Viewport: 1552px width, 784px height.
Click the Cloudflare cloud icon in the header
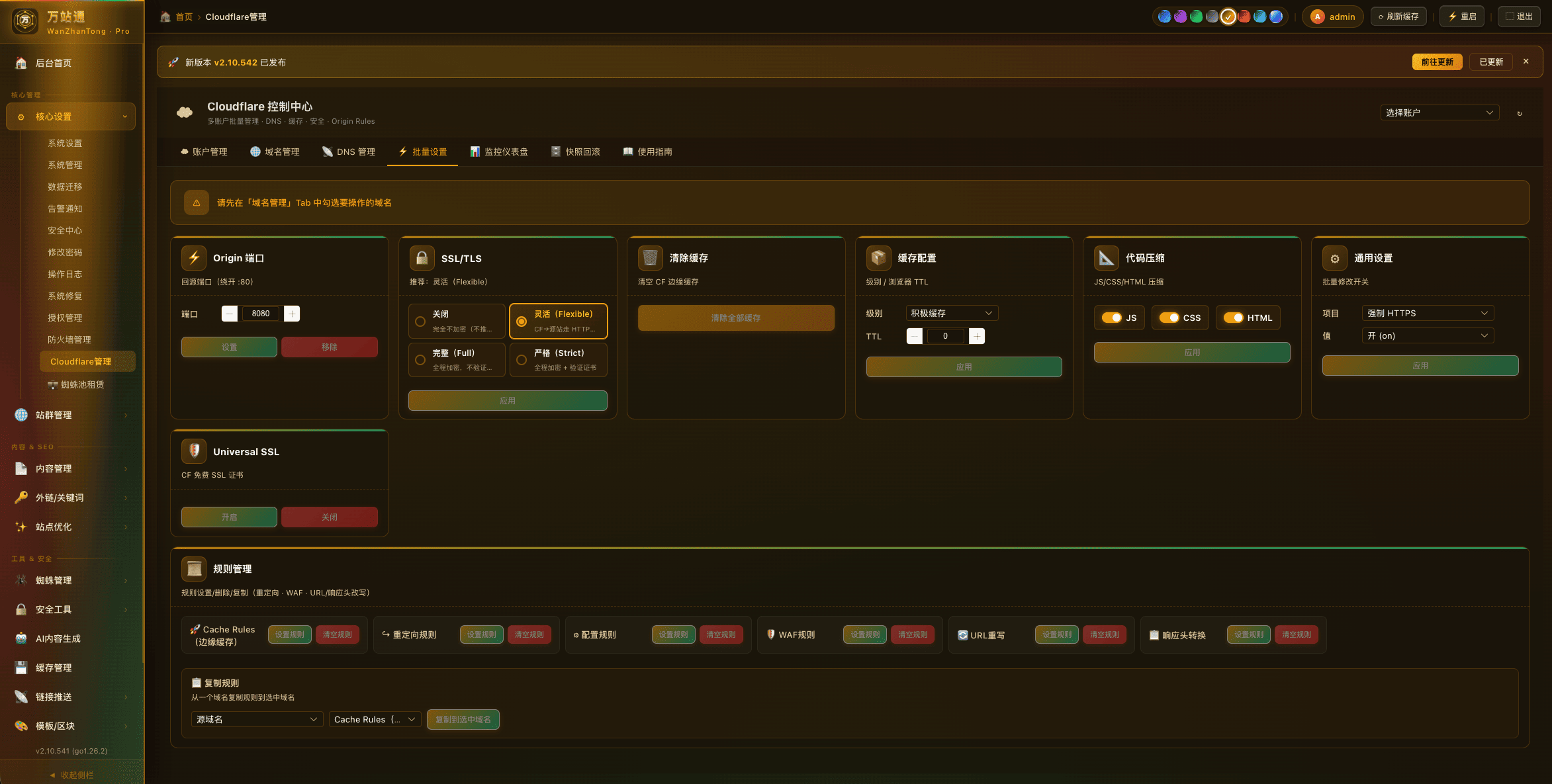pyautogui.click(x=185, y=112)
